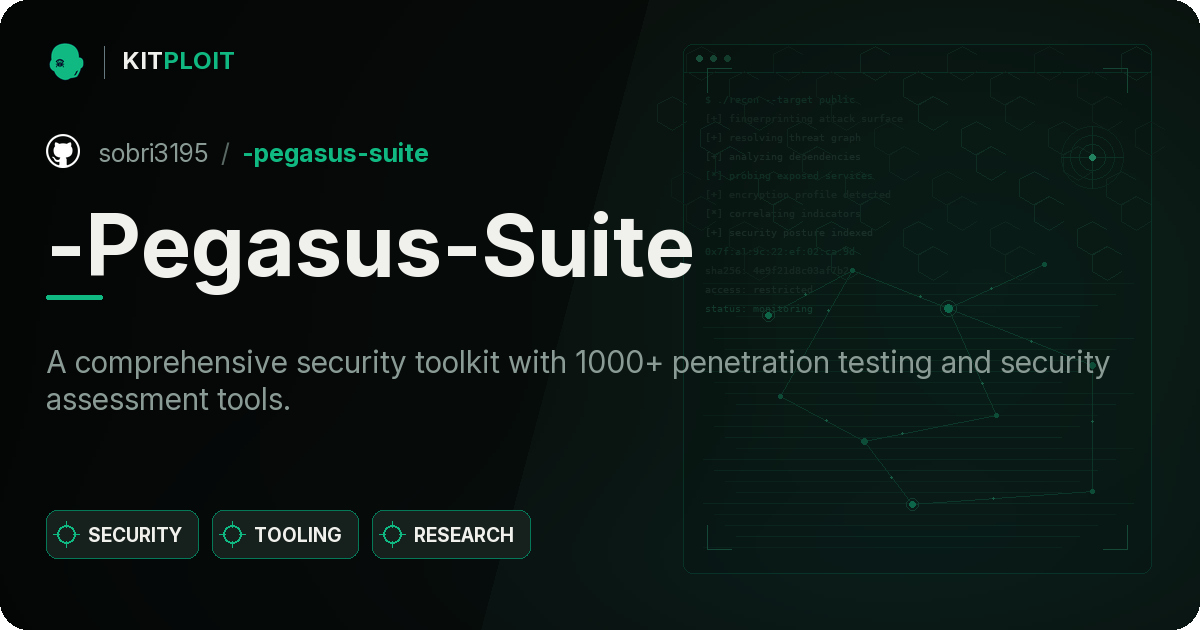The width and height of the screenshot is (1200, 630).
Task: Select the sobri3195 username
Action: [153, 153]
